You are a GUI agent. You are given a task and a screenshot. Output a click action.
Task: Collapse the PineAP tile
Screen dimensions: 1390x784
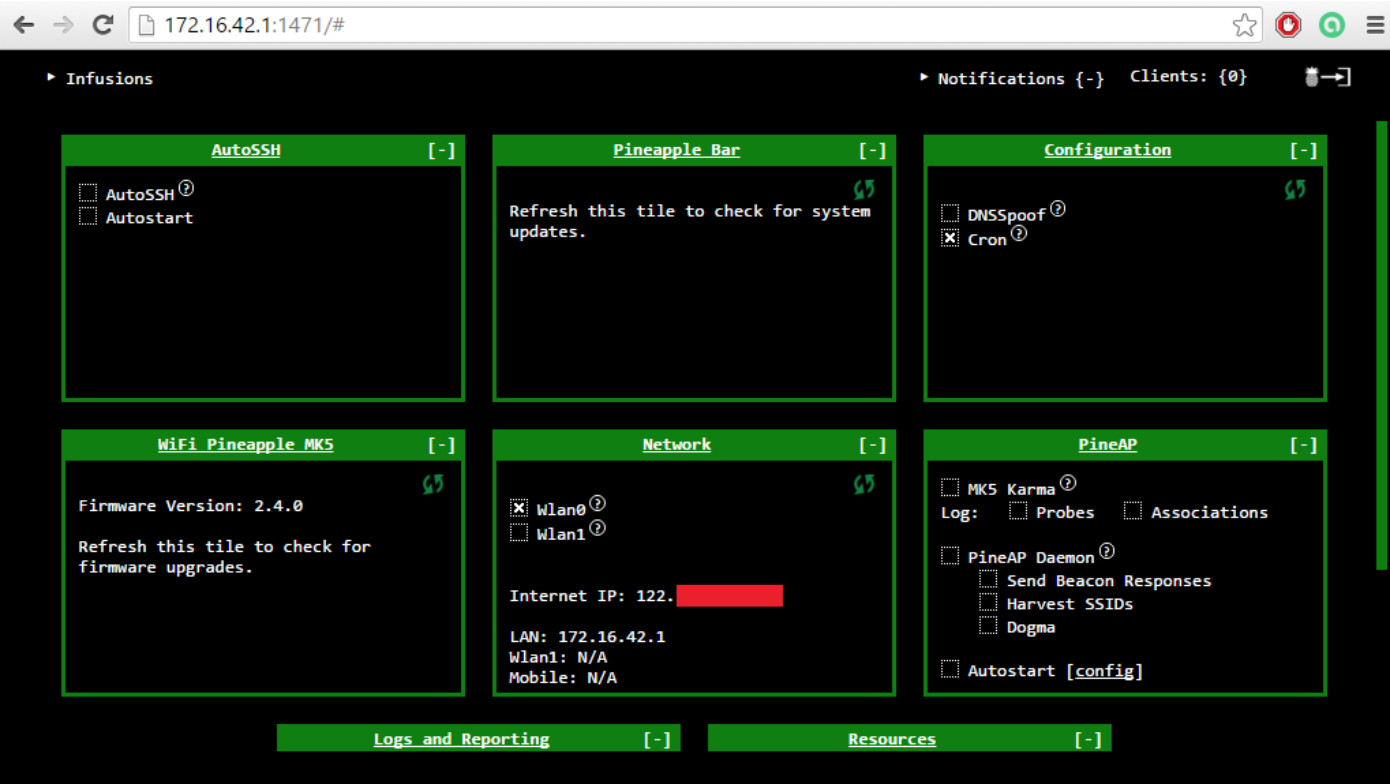1303,445
